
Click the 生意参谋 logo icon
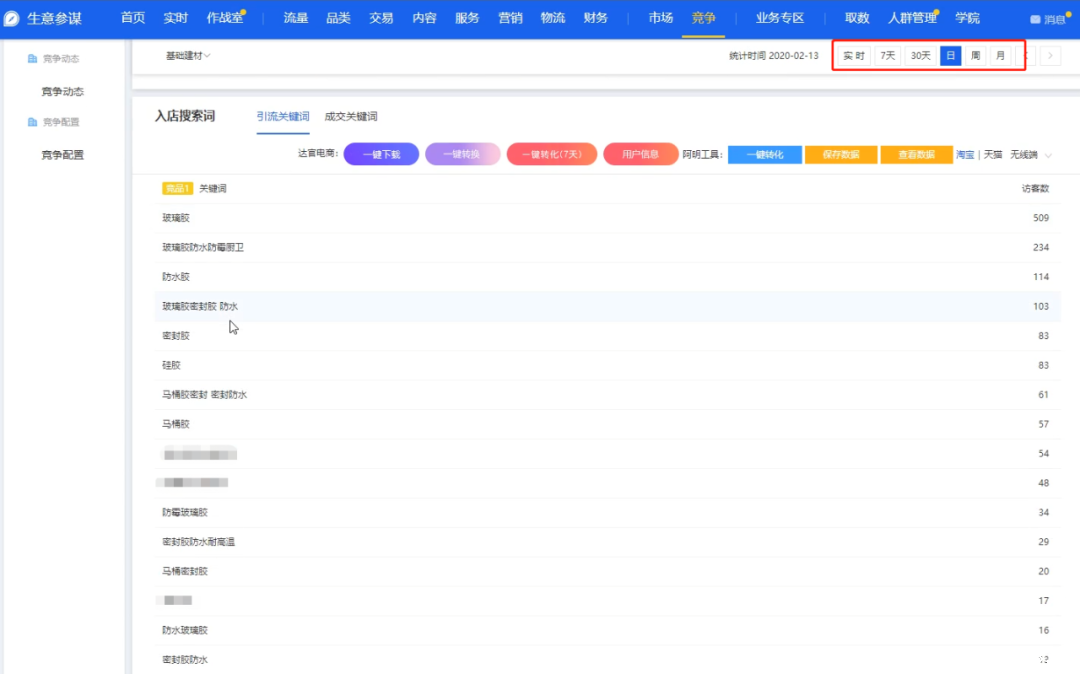[x=12, y=19]
